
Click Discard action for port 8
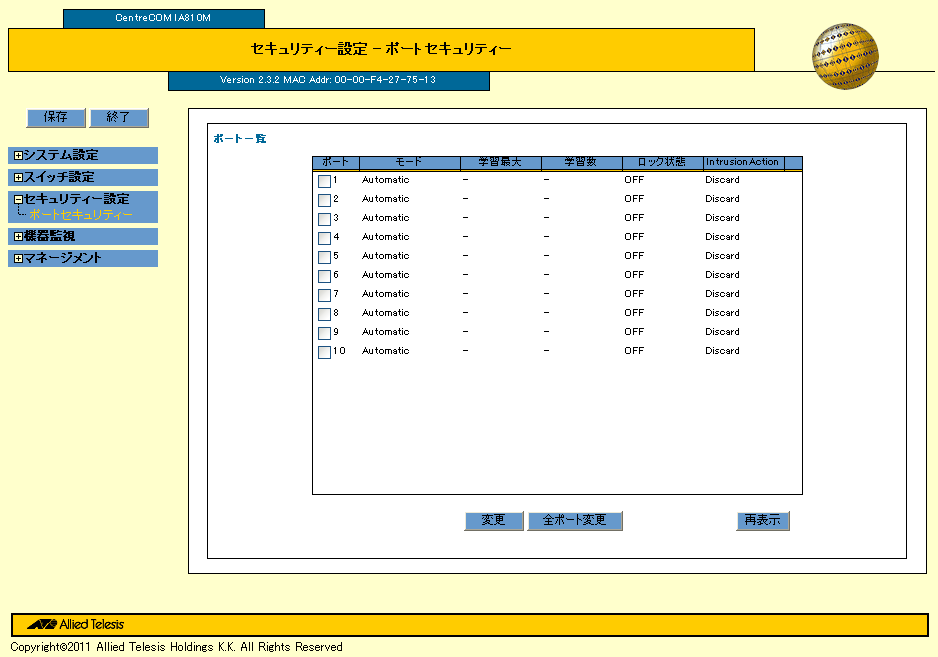coord(722,313)
